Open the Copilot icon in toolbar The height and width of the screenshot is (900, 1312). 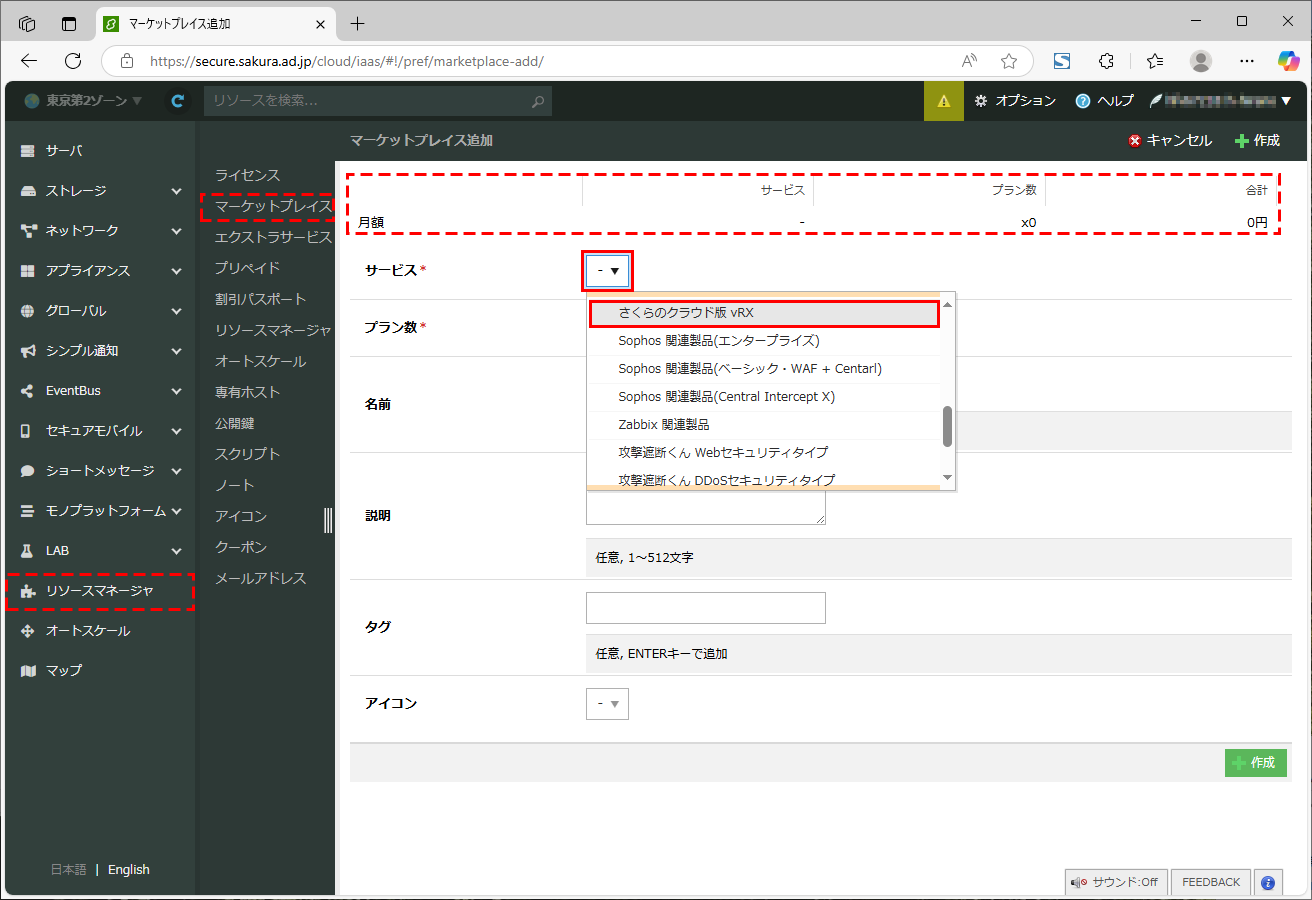[1289, 61]
